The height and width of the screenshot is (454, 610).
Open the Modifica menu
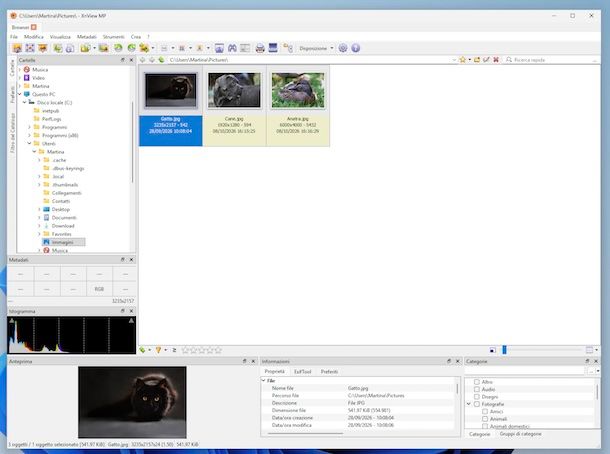click(34, 37)
